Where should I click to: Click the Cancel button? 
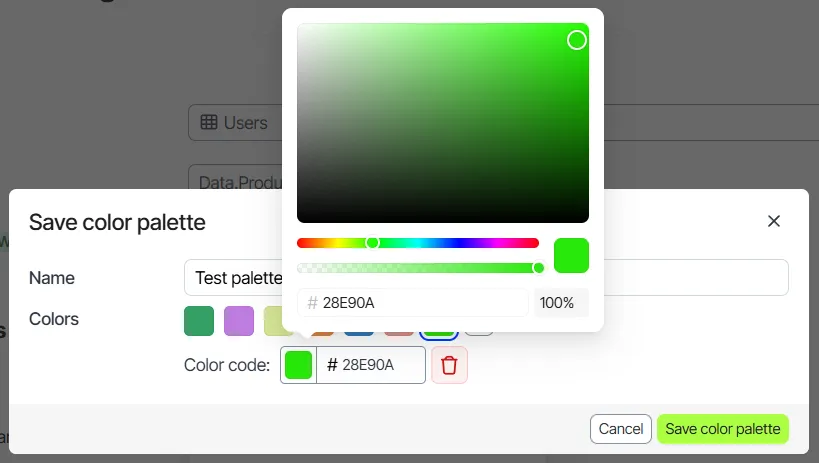coord(621,429)
